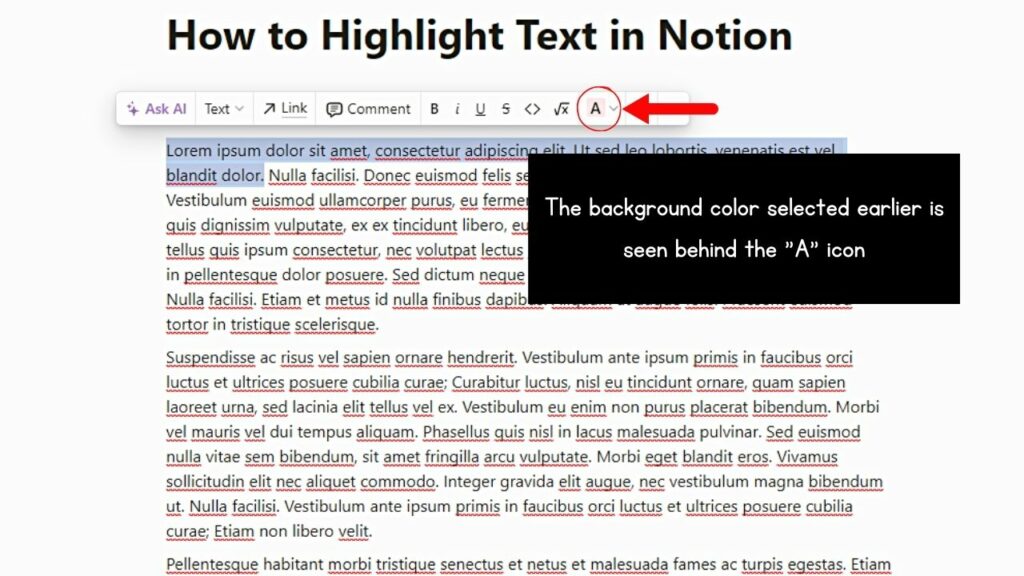Click the "How to Highlight Text in Notion" title

pyautogui.click(x=479, y=35)
